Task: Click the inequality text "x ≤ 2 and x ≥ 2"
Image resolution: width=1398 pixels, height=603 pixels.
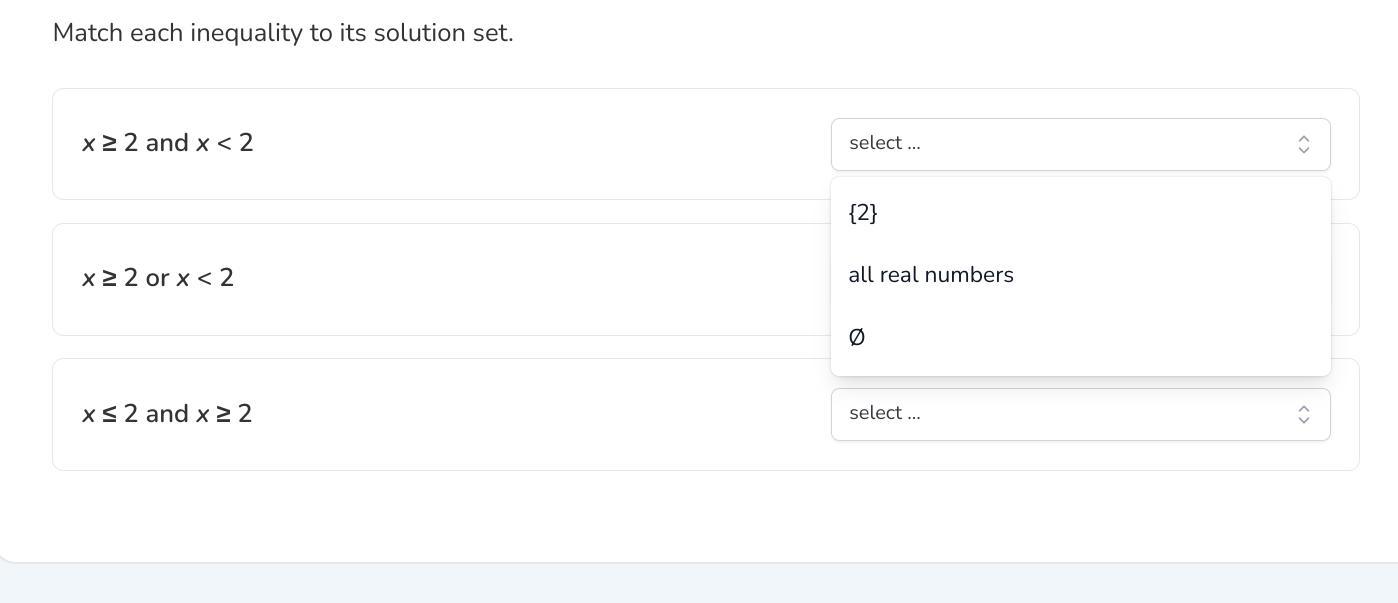Action: click(x=167, y=414)
